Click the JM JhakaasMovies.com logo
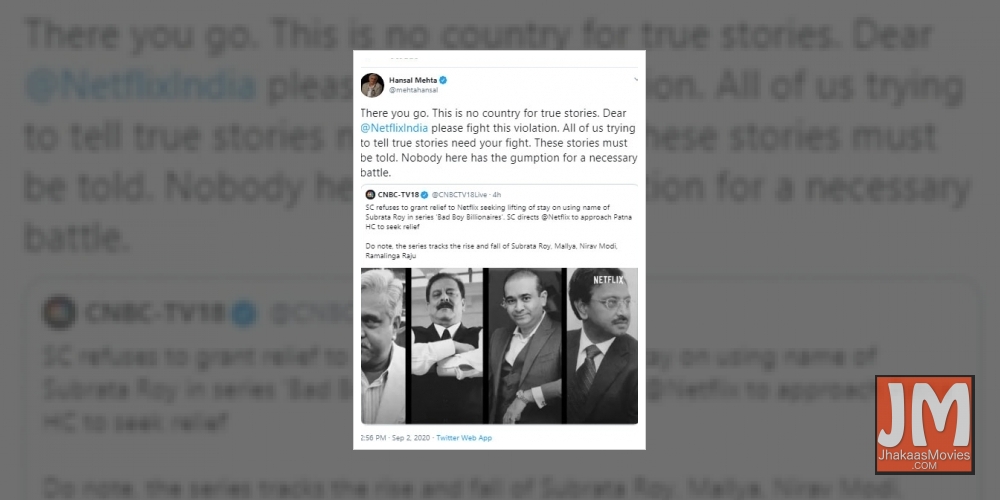 925,425
